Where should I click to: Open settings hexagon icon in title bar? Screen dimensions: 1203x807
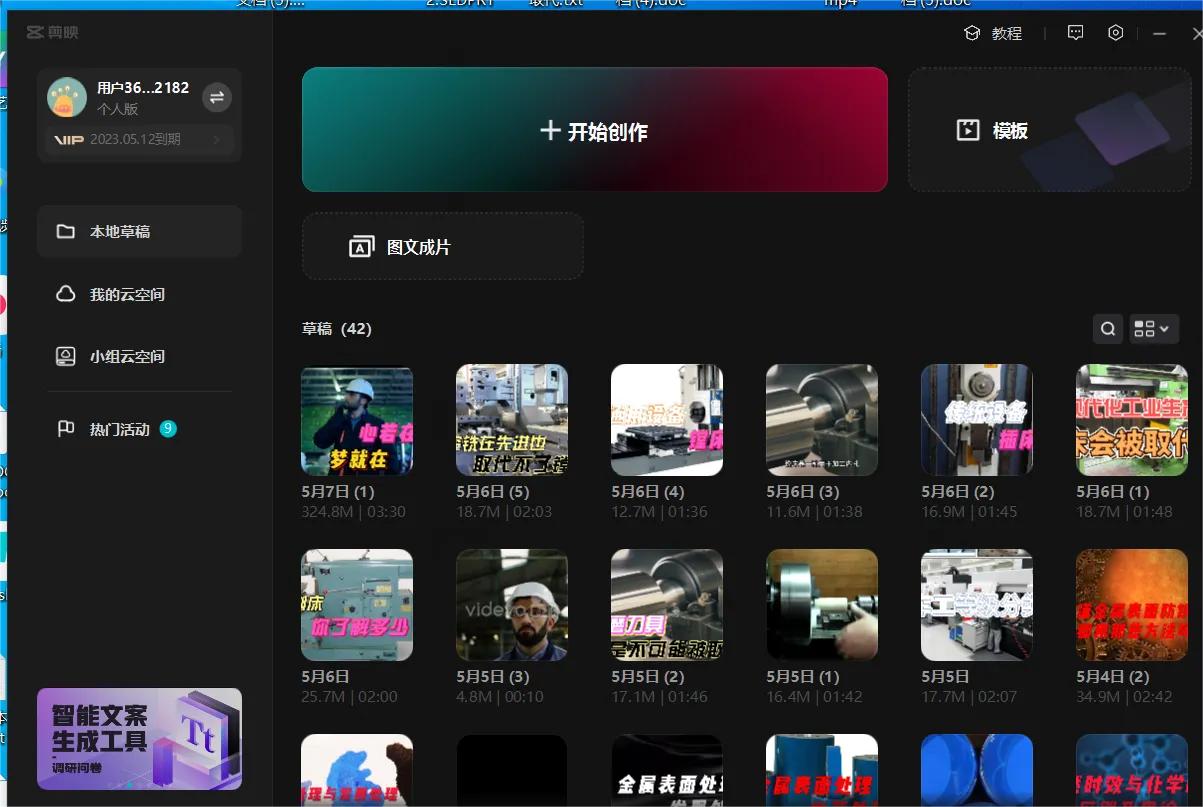click(1116, 33)
